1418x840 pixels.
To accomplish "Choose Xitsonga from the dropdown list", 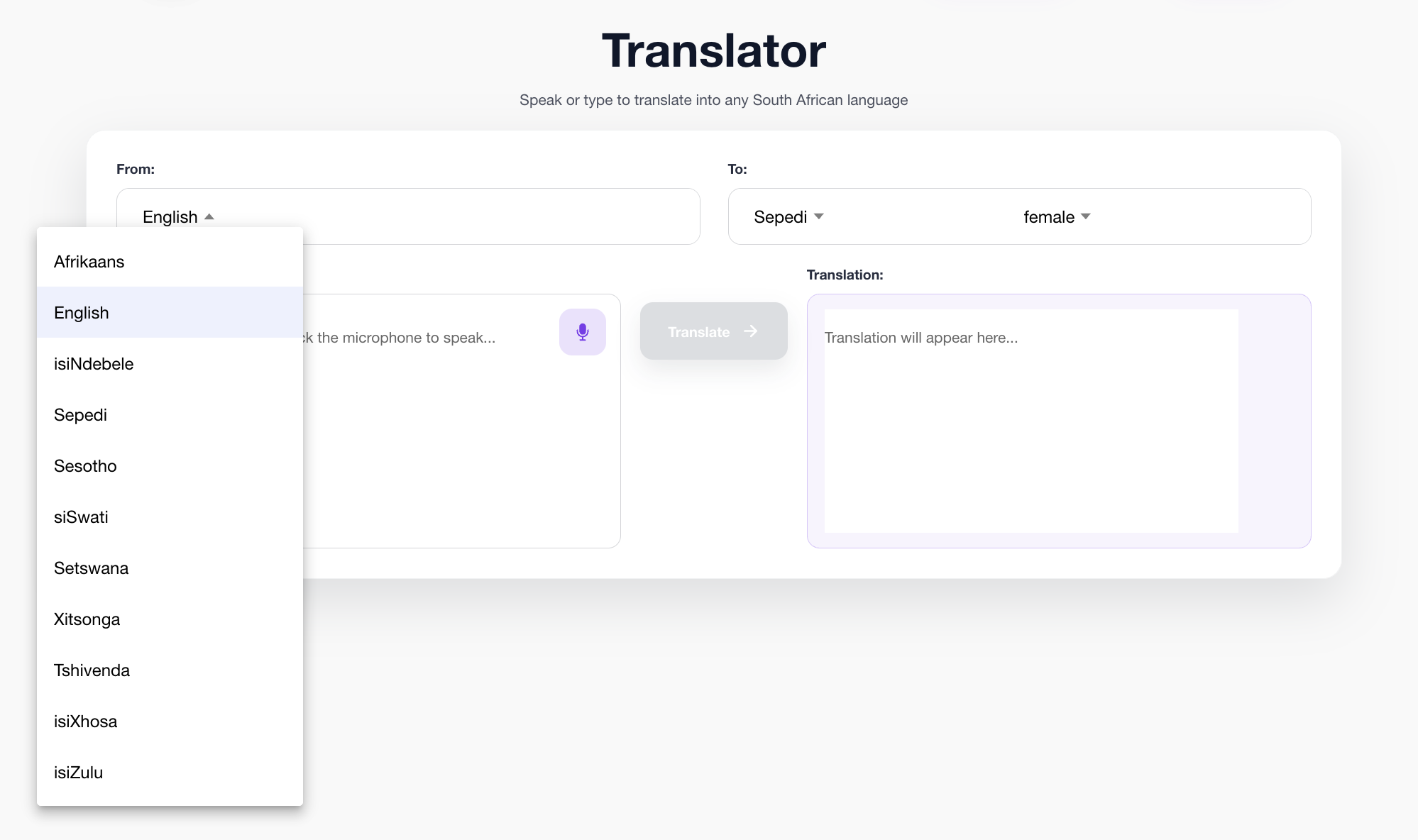I will point(170,619).
